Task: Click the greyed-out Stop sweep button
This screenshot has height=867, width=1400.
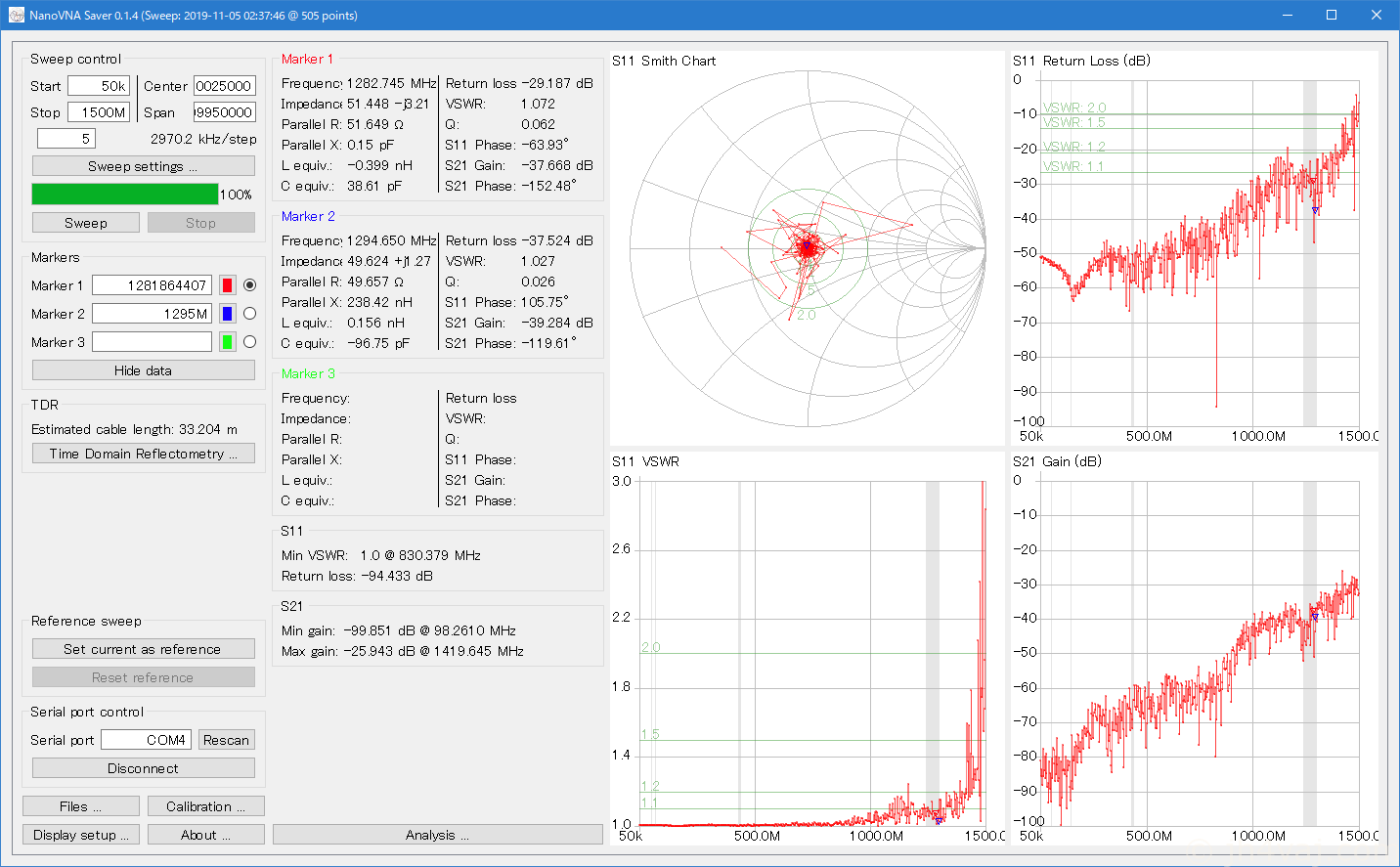Action: tap(200, 223)
